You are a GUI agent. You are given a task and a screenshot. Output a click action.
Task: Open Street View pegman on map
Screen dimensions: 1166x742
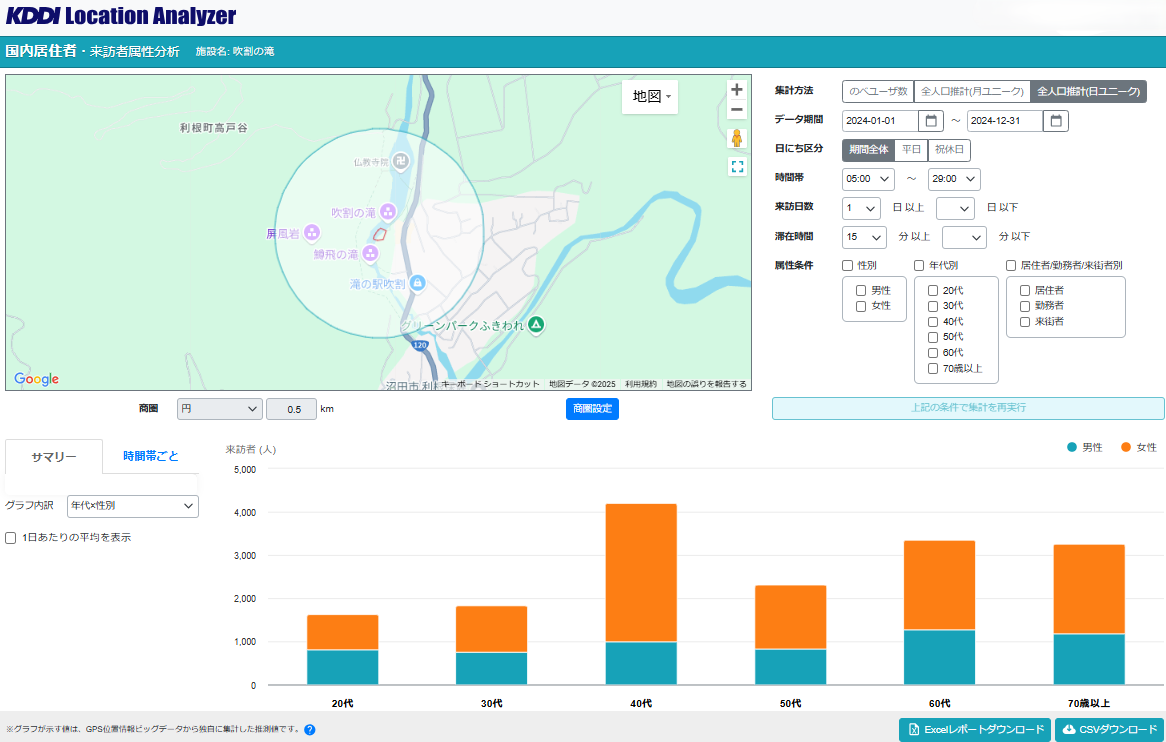click(x=737, y=139)
